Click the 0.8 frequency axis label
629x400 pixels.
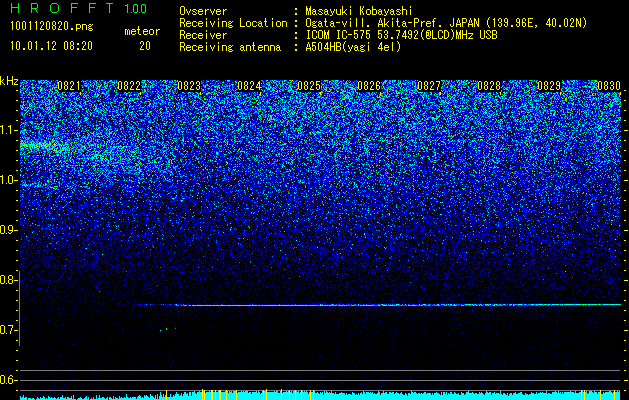coord(7,280)
